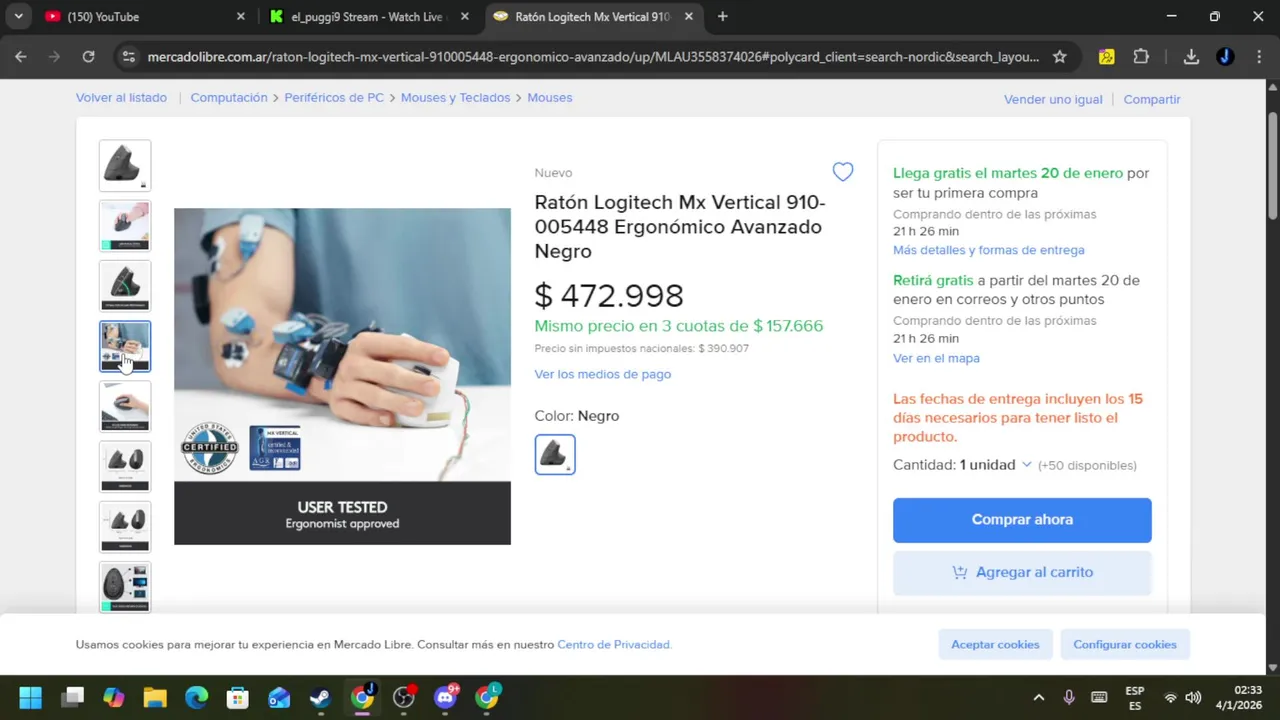Click the main product image
Screen dimensions: 1280x720
tap(342, 376)
